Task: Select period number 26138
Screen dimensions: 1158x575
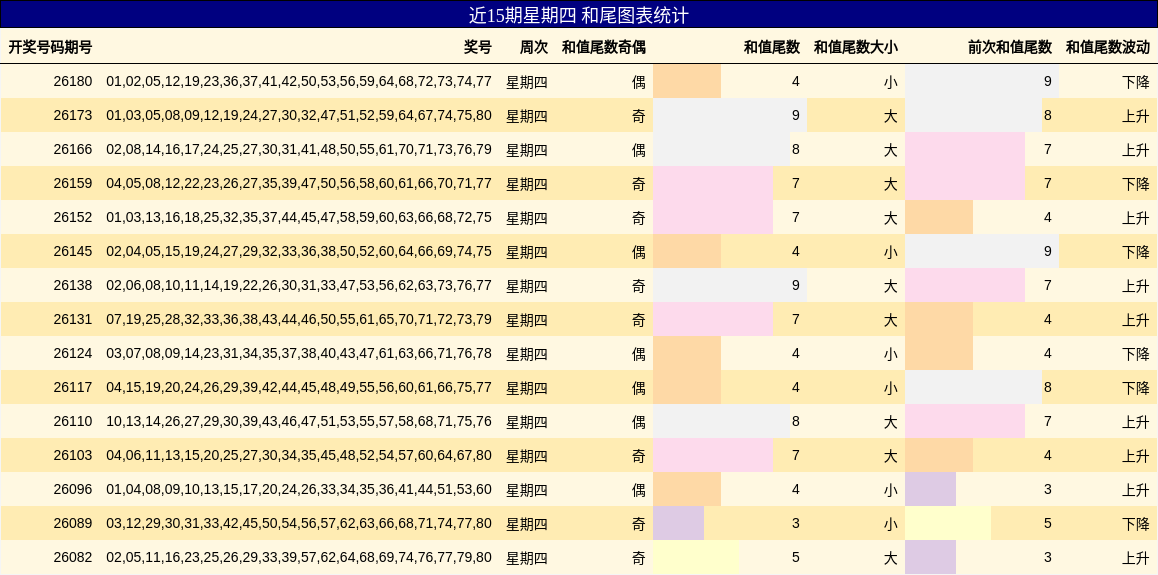Action: (72, 285)
